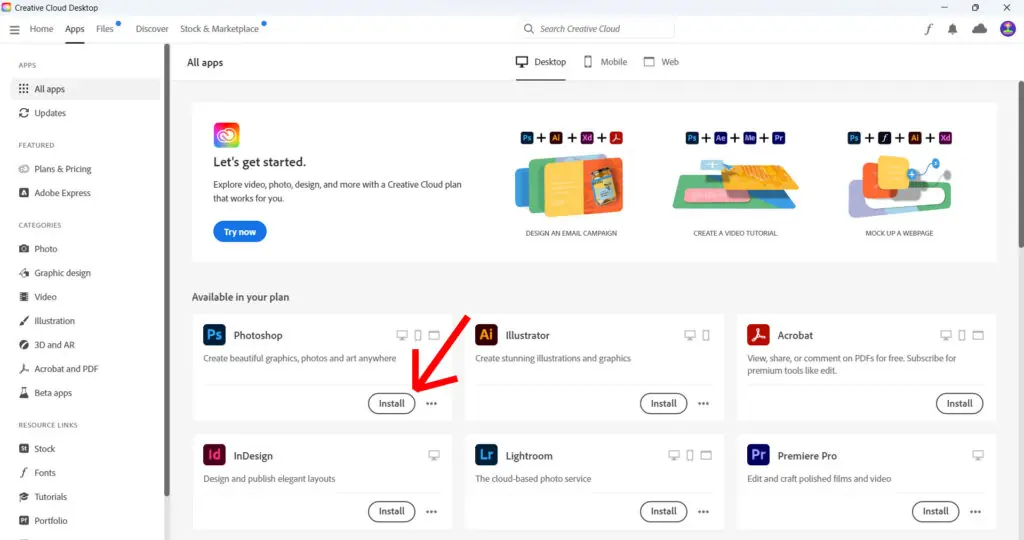Open the hamburger menu icon
The width and height of the screenshot is (1024, 540).
point(14,29)
